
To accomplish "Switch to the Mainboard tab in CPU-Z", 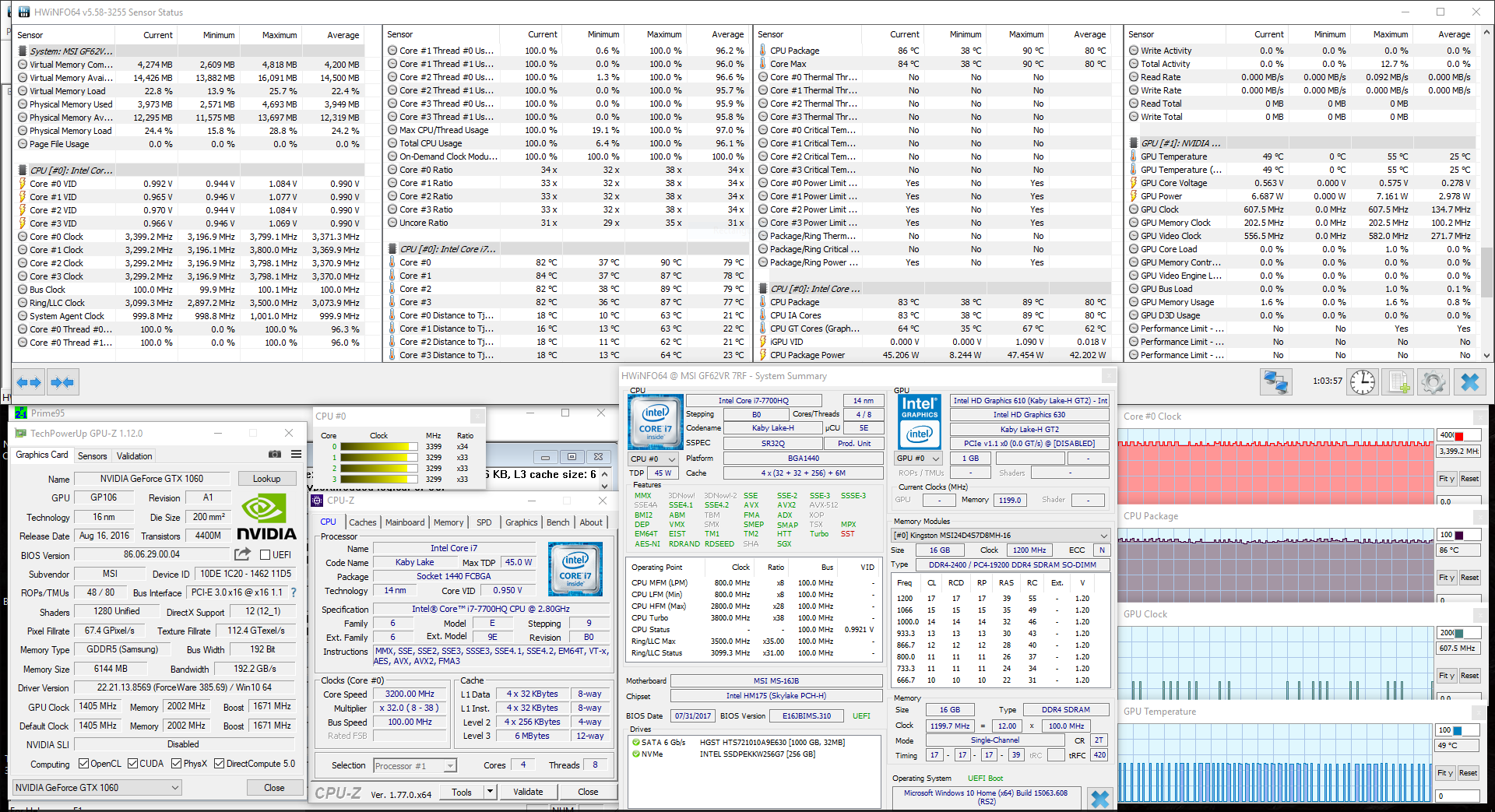I will coord(405,522).
